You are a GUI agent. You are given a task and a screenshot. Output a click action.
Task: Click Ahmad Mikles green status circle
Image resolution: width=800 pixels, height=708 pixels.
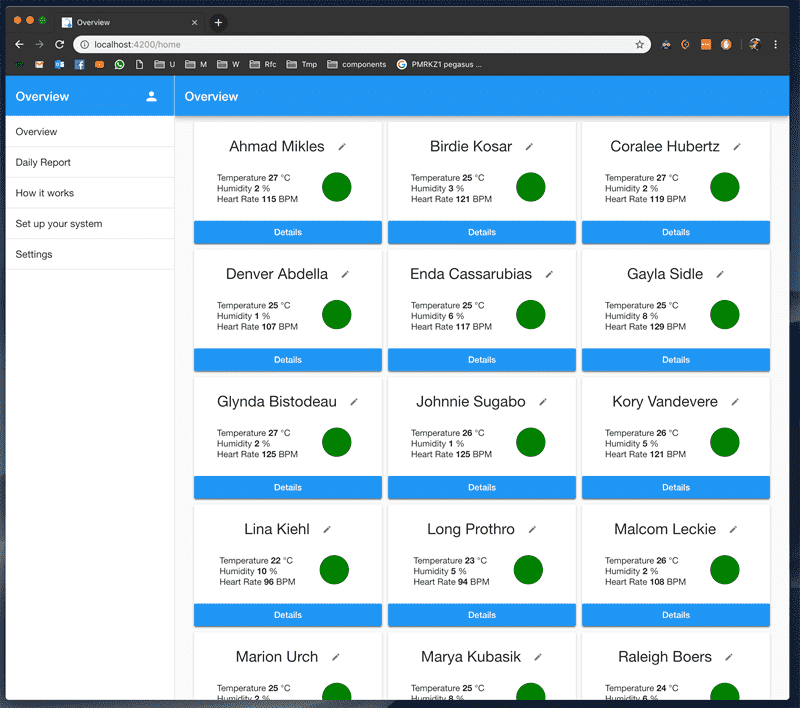click(x=337, y=187)
